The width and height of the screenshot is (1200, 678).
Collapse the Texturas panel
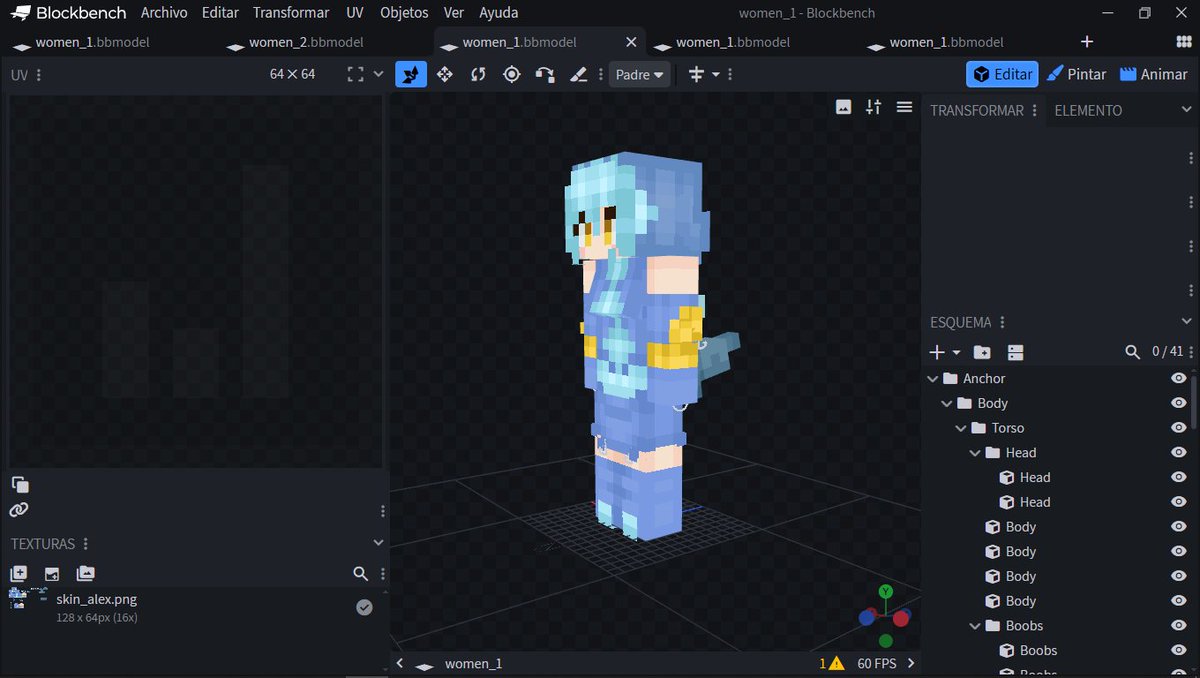(378, 543)
